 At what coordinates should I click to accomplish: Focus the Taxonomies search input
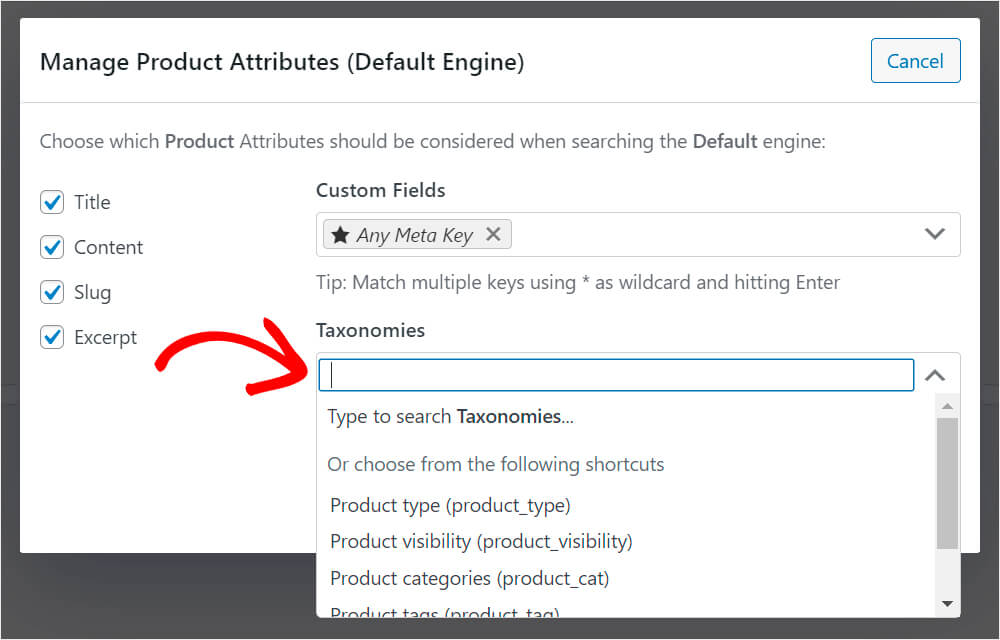pos(616,375)
